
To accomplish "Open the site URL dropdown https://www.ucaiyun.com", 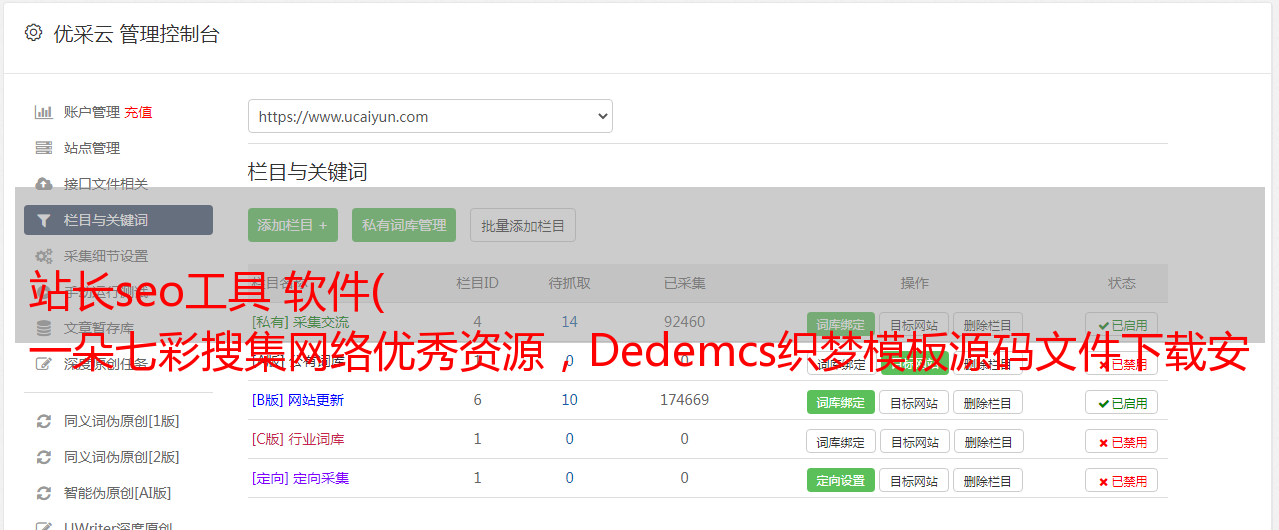I will pyautogui.click(x=430, y=116).
